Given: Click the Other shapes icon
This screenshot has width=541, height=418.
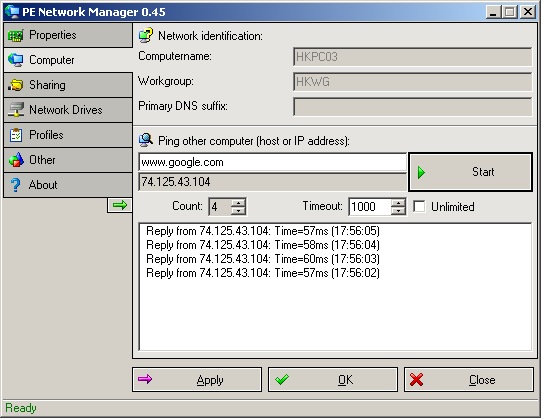Looking at the screenshot, I should click(x=16, y=160).
